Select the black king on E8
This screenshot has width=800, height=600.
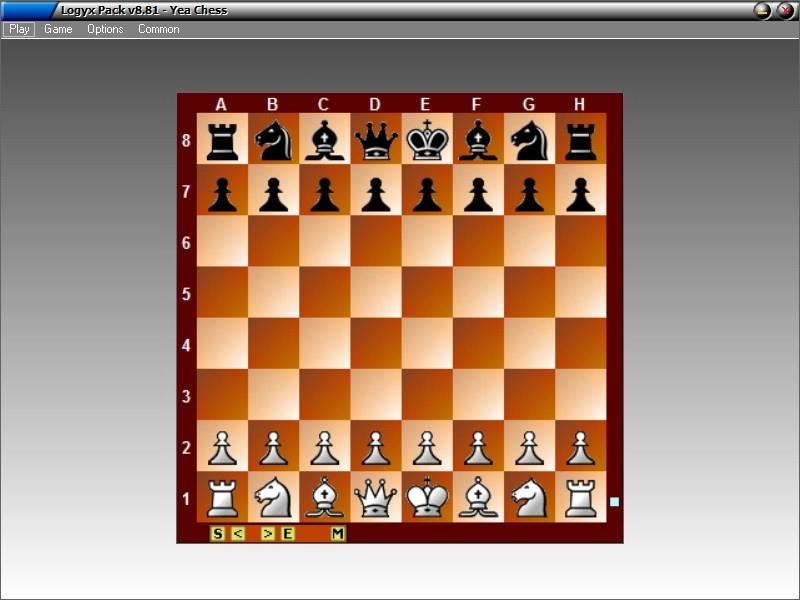point(427,138)
